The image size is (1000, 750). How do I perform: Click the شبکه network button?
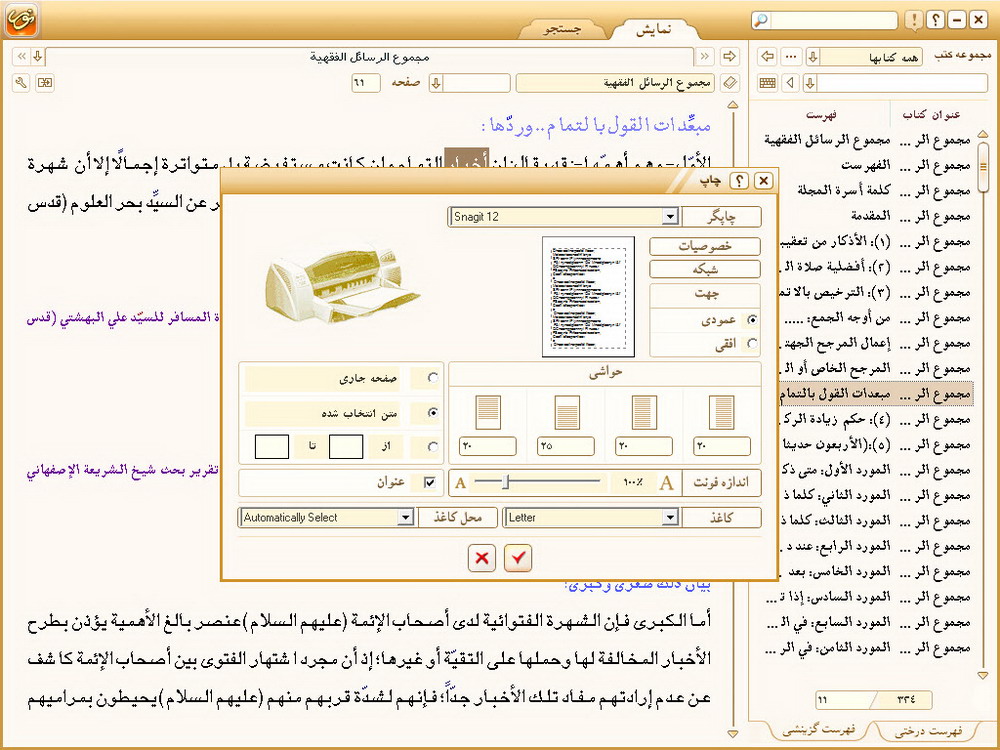pos(705,270)
